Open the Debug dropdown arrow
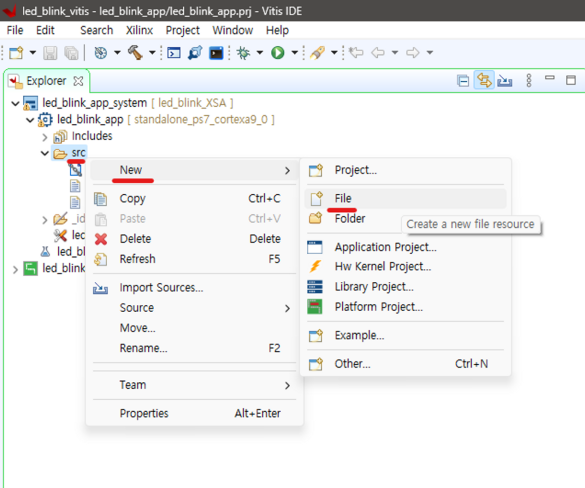Image resolution: width=585 pixels, height=488 pixels. point(260,53)
